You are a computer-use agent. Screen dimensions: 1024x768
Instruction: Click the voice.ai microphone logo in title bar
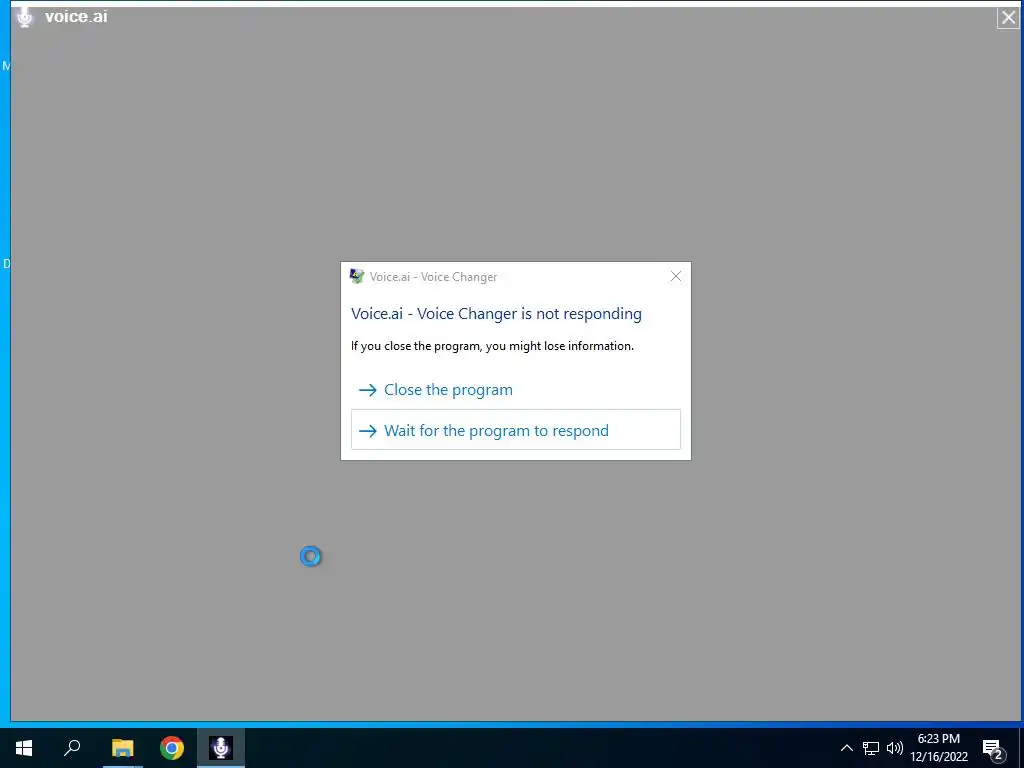[25, 17]
